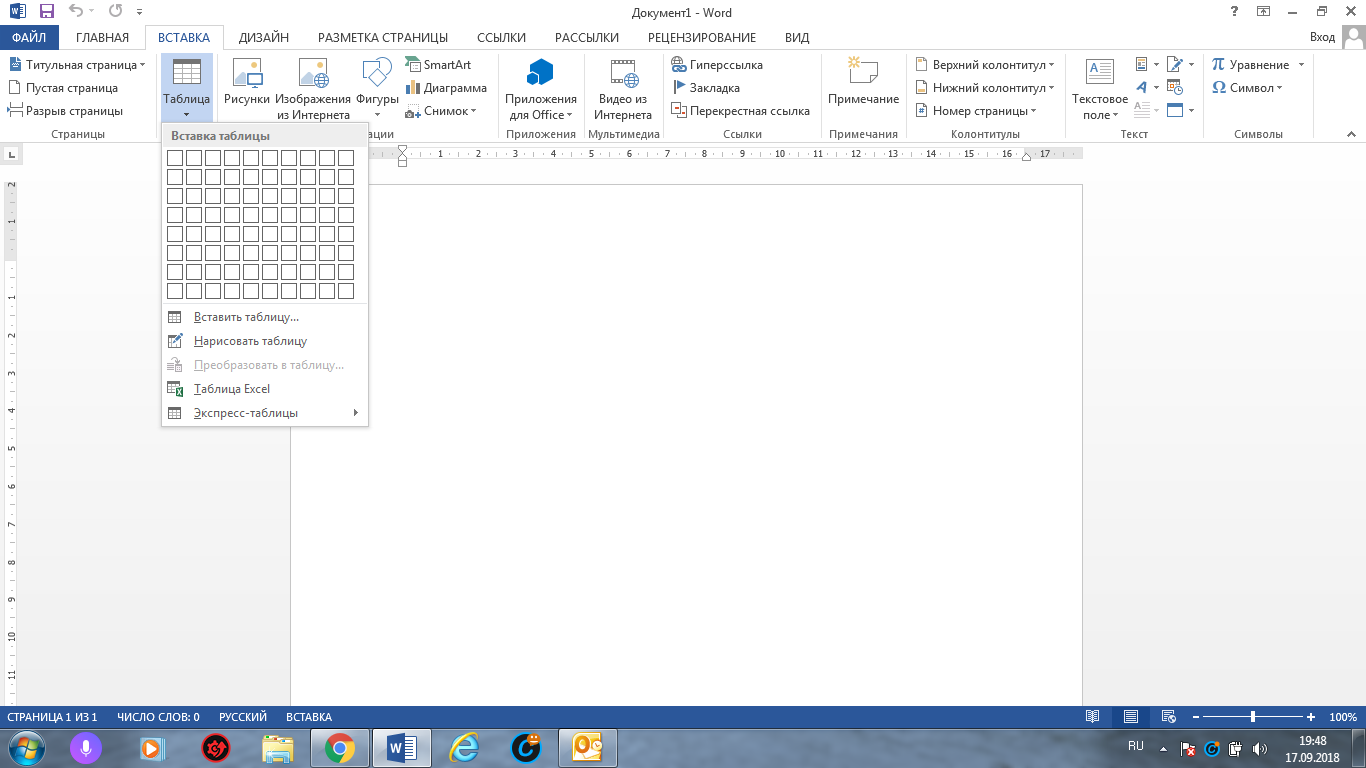Screen dimensions: 1366x768
Task: Click the 100% zoom level
Action: coord(1343,717)
